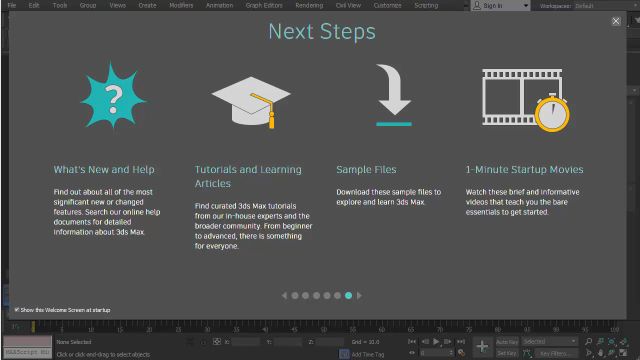Open the Create menu
The image size is (640, 360).
point(147,5)
